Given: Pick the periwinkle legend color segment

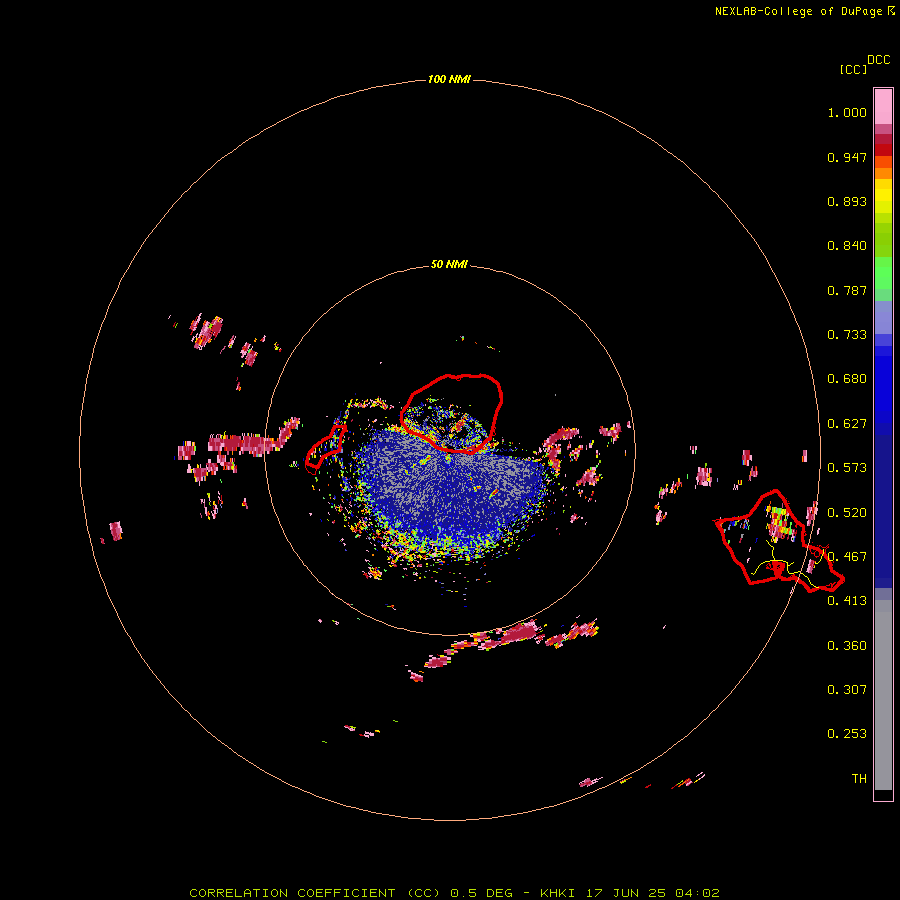Looking at the screenshot, I should click(883, 318).
